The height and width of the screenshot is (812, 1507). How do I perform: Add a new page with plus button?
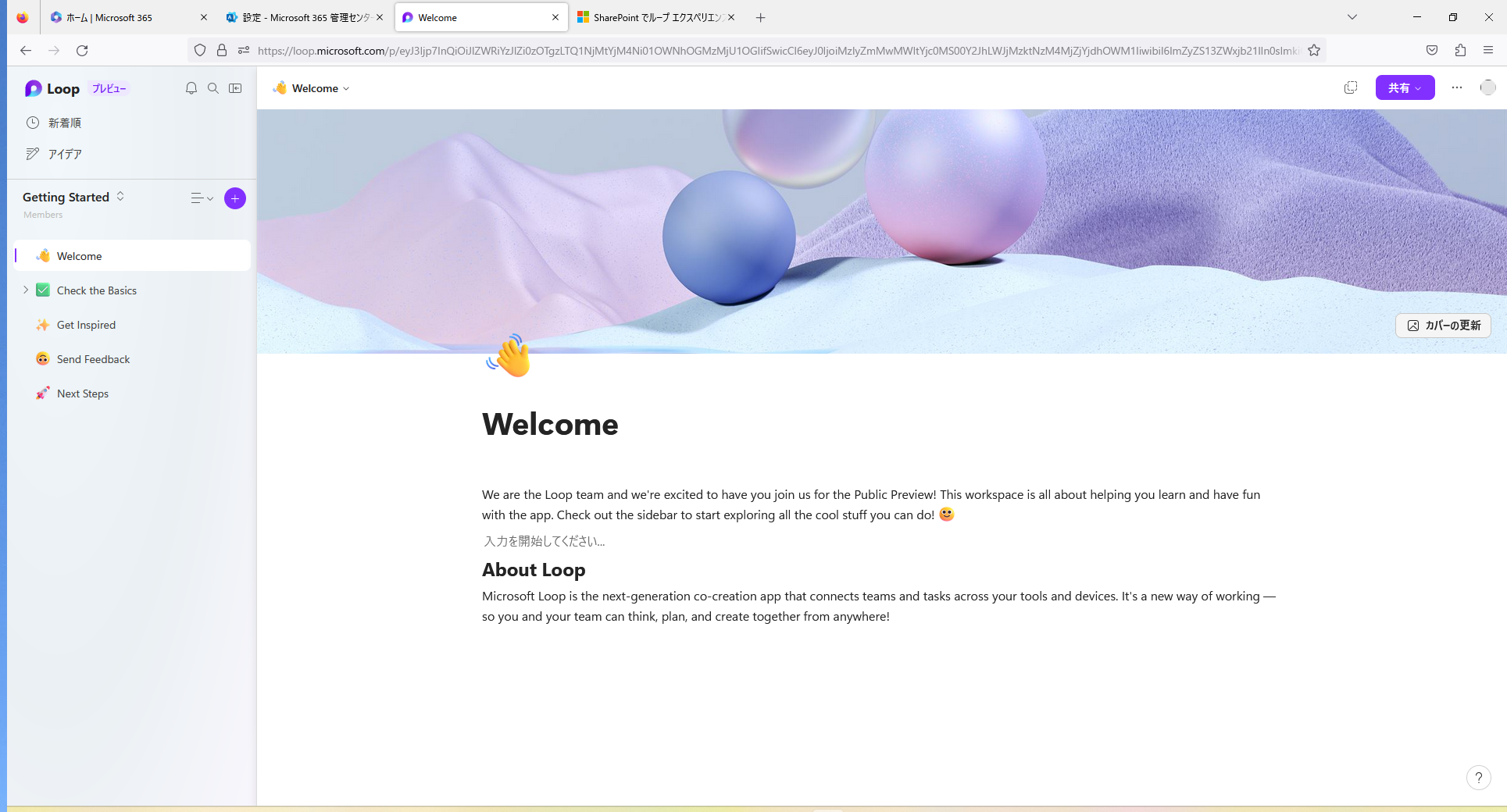[x=235, y=198]
